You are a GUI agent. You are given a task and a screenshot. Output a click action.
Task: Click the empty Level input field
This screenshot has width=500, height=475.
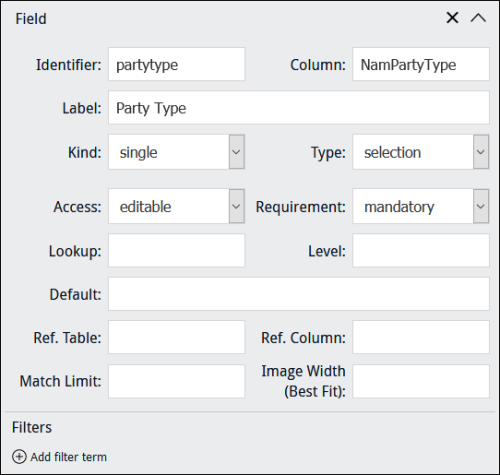[421, 250]
